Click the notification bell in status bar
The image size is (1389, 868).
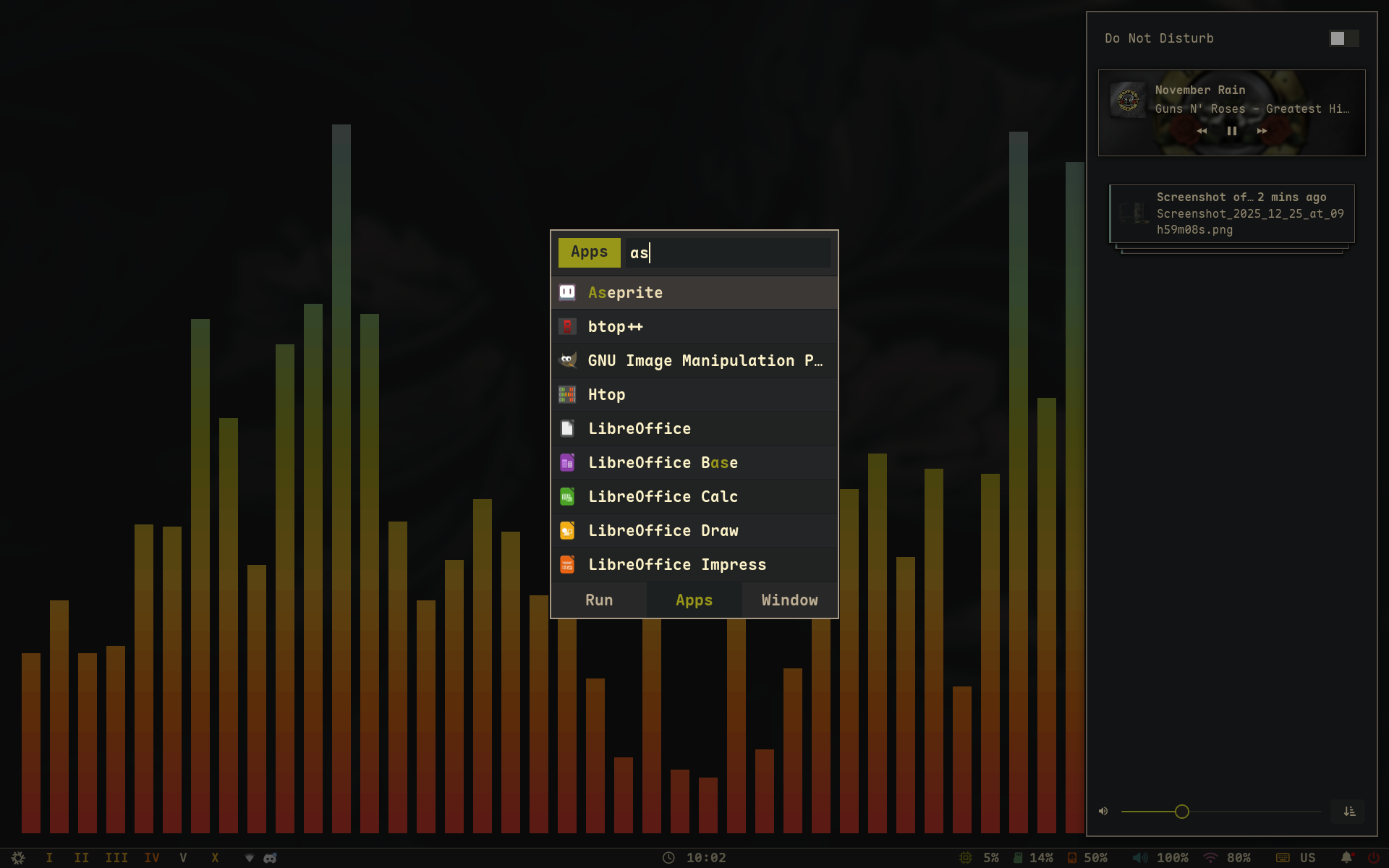[x=1346, y=857]
